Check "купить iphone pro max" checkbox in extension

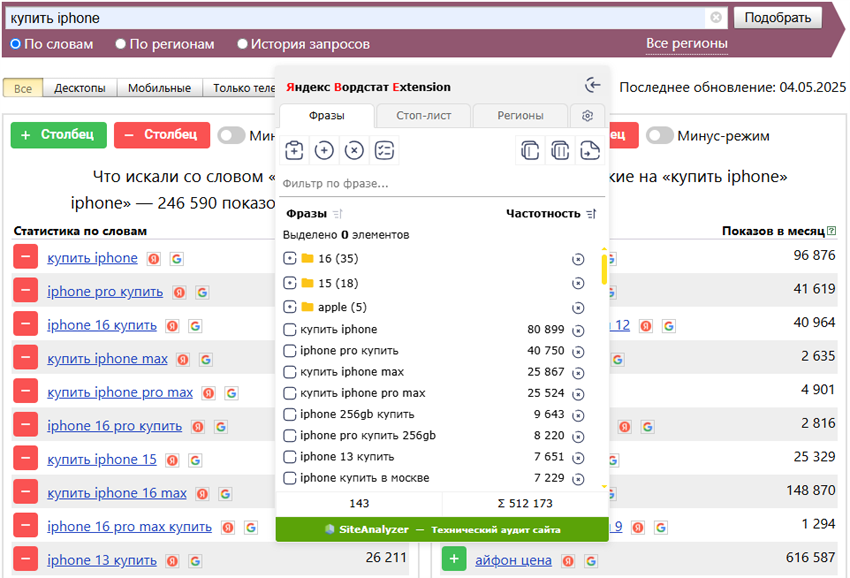(290, 393)
